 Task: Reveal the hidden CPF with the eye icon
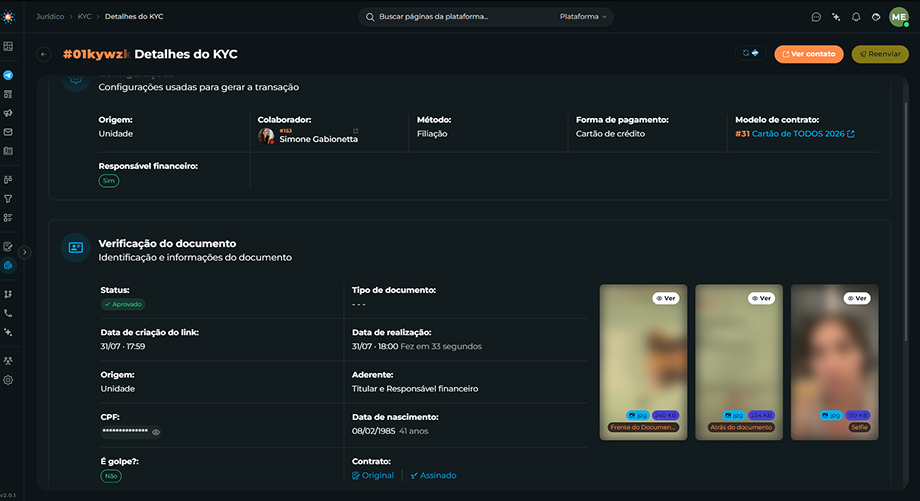(x=156, y=432)
